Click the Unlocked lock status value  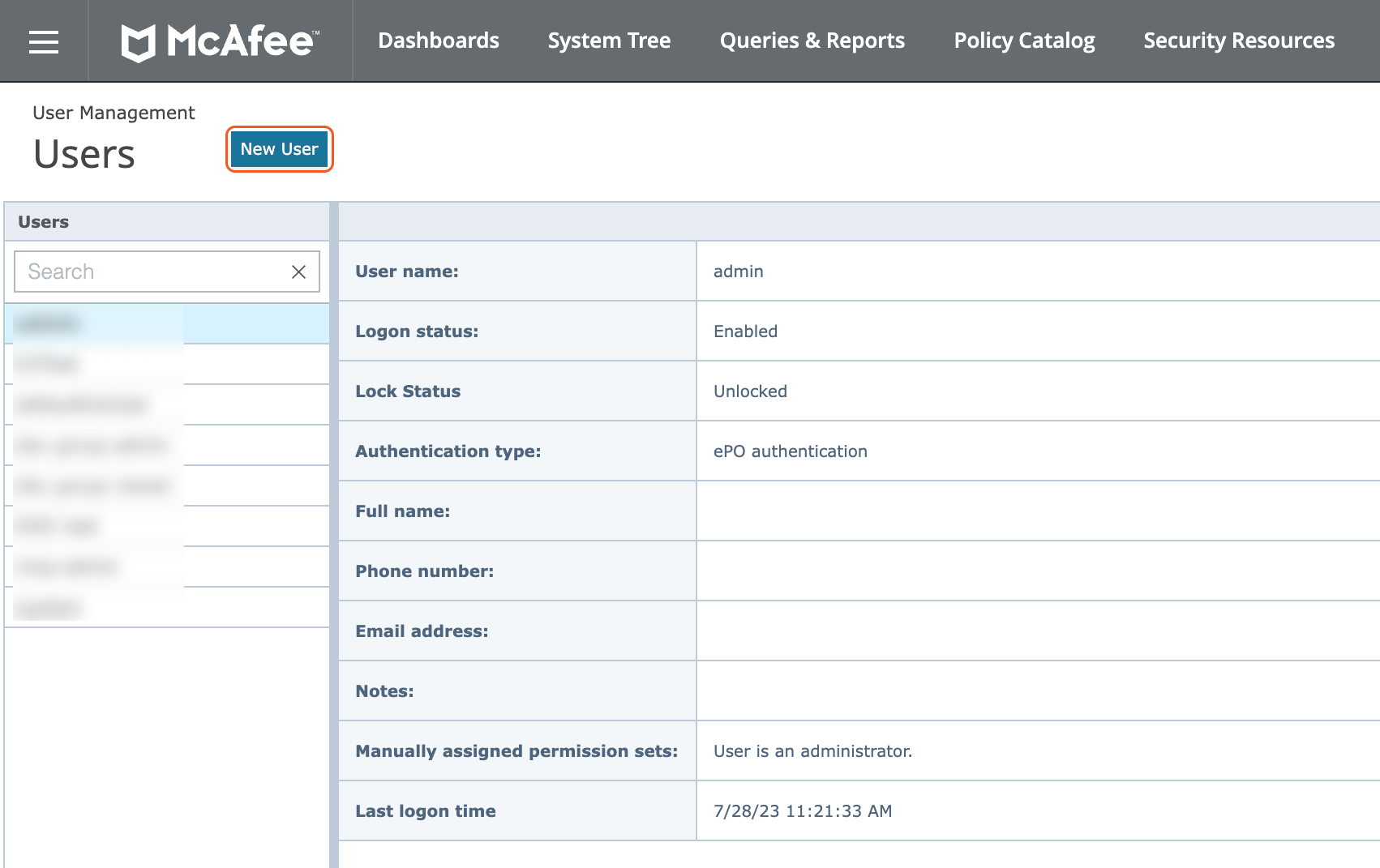pos(750,391)
